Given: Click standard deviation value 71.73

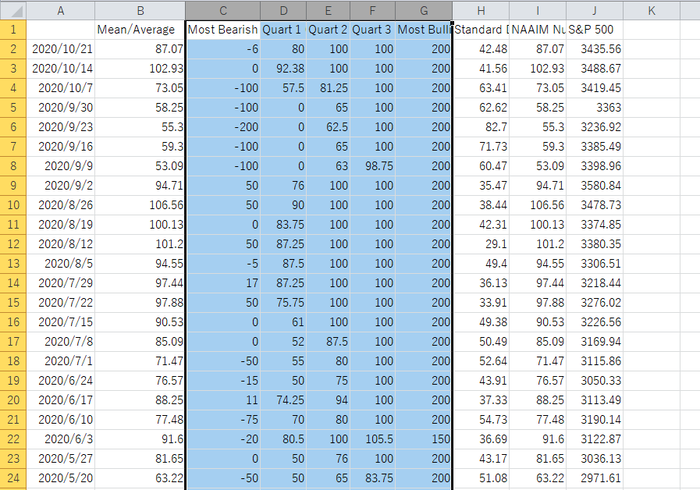Looking at the screenshot, I should click(481, 146).
